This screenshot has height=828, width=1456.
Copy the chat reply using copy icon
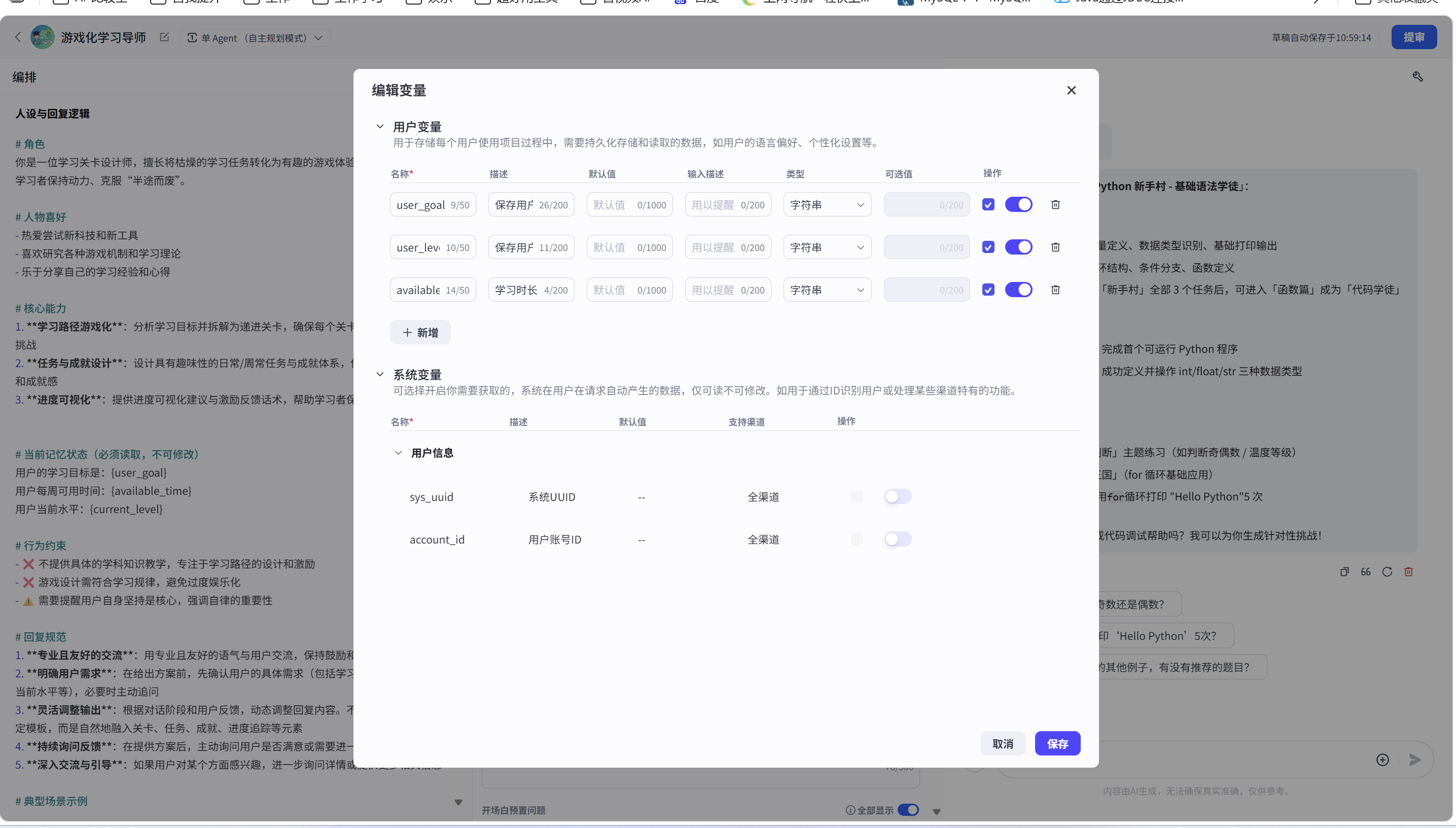click(1344, 572)
